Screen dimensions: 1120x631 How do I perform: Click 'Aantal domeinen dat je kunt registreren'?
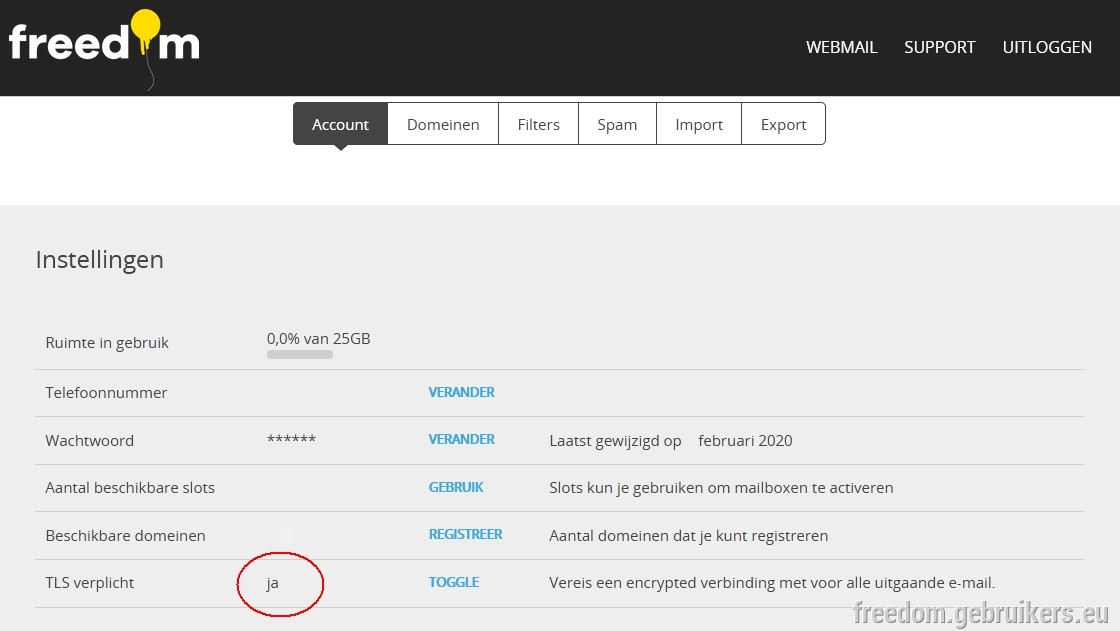tap(689, 535)
